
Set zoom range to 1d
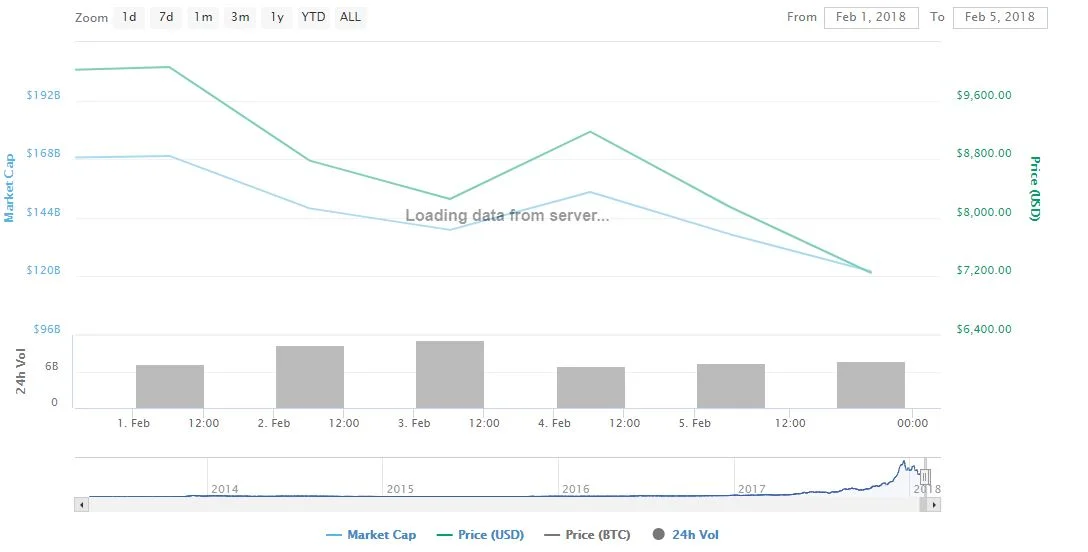pos(129,17)
